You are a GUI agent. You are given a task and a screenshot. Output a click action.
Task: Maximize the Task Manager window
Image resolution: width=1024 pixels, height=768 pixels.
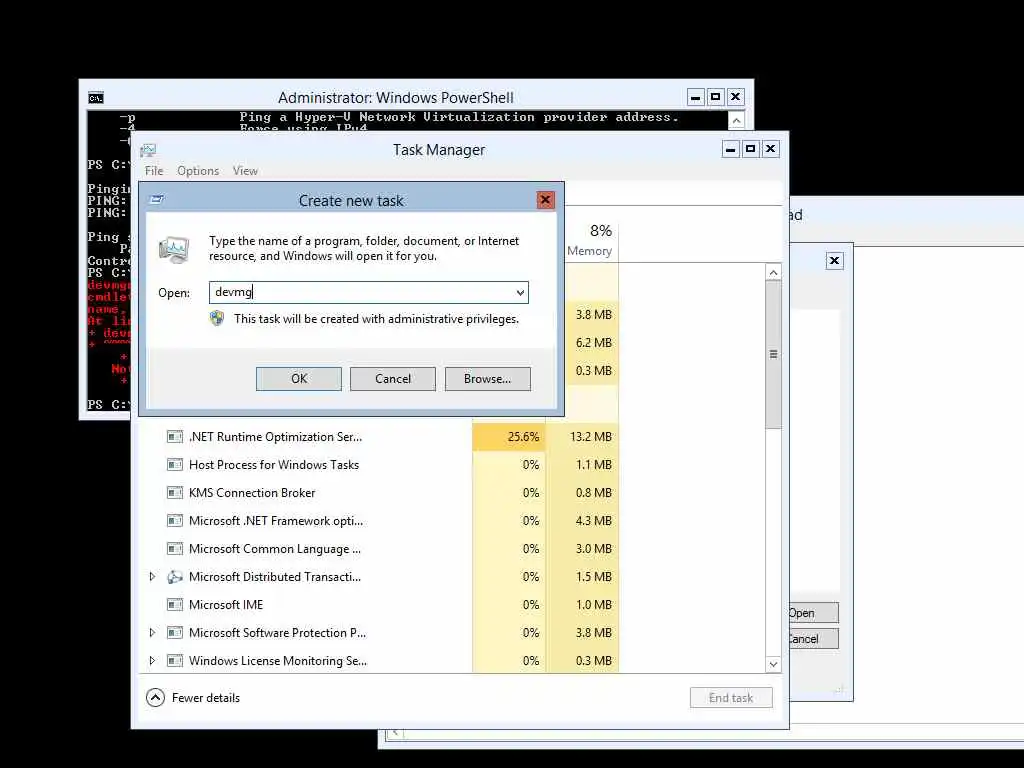pyautogui.click(x=750, y=150)
